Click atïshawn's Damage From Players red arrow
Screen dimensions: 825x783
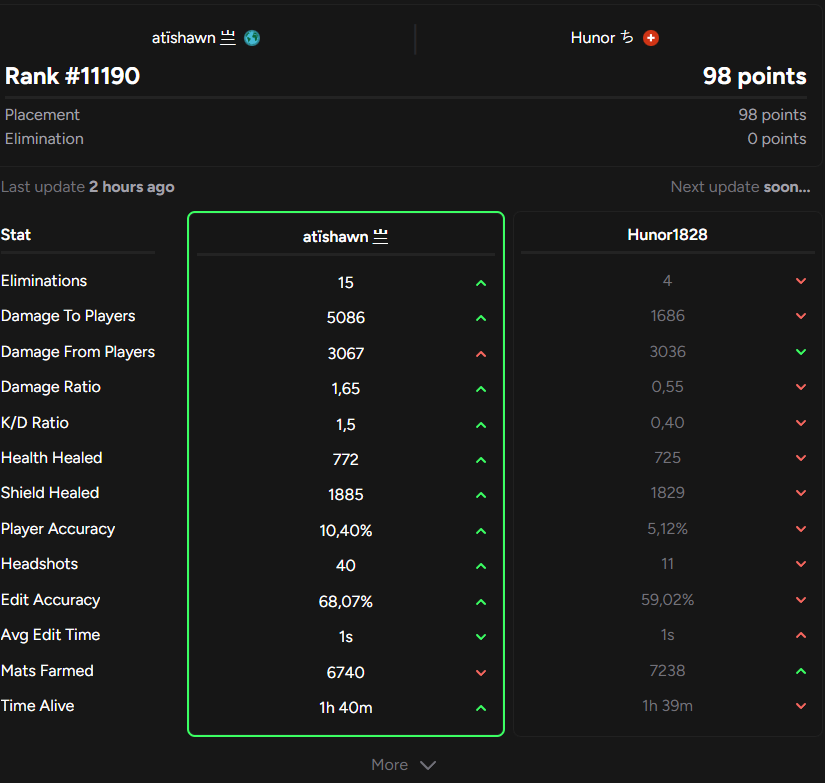tap(481, 354)
